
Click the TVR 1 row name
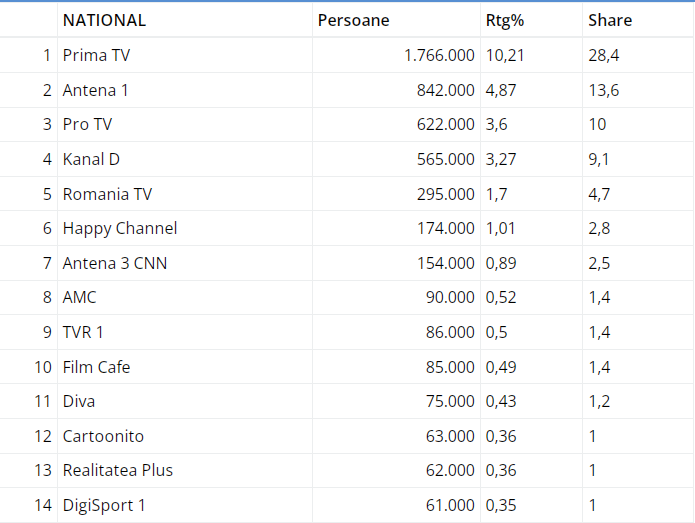coord(83,332)
